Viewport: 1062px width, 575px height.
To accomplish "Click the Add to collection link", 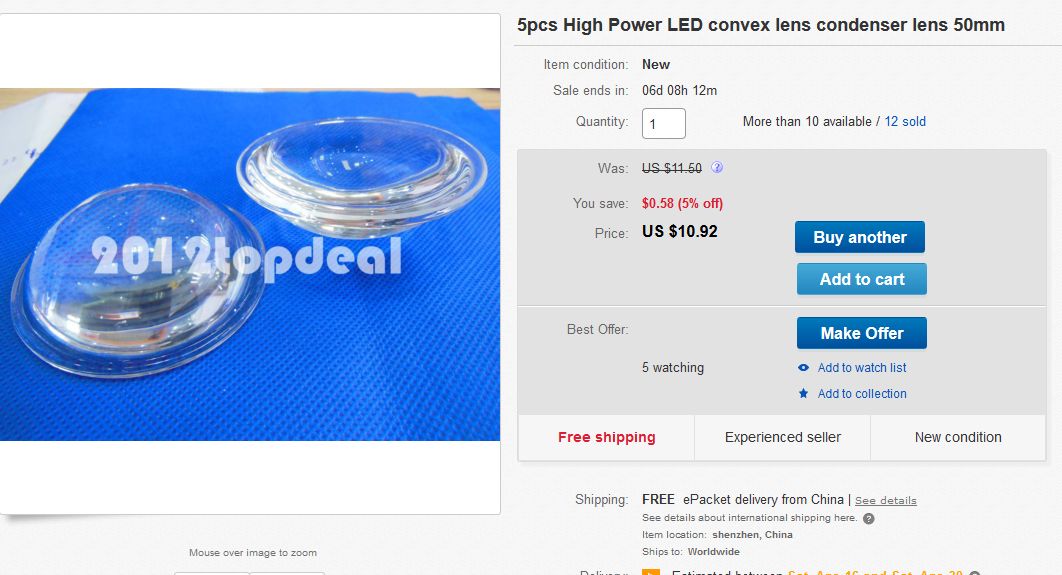I will (861, 394).
